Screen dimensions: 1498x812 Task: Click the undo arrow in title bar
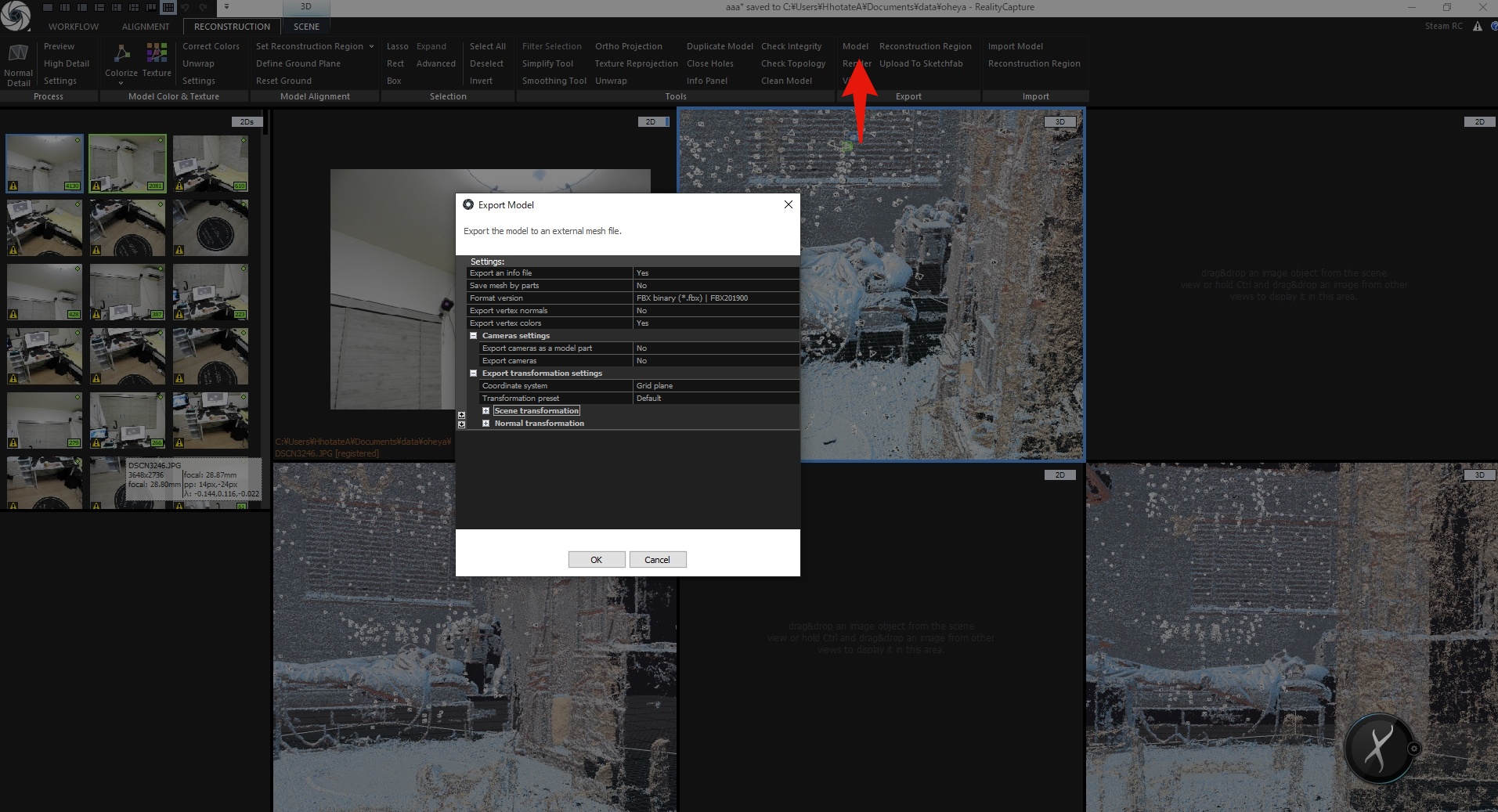pyautogui.click(x=186, y=7)
